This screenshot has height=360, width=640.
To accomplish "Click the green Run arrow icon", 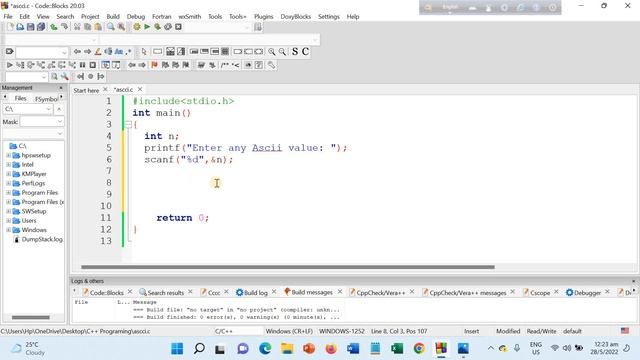I will 147,27.
